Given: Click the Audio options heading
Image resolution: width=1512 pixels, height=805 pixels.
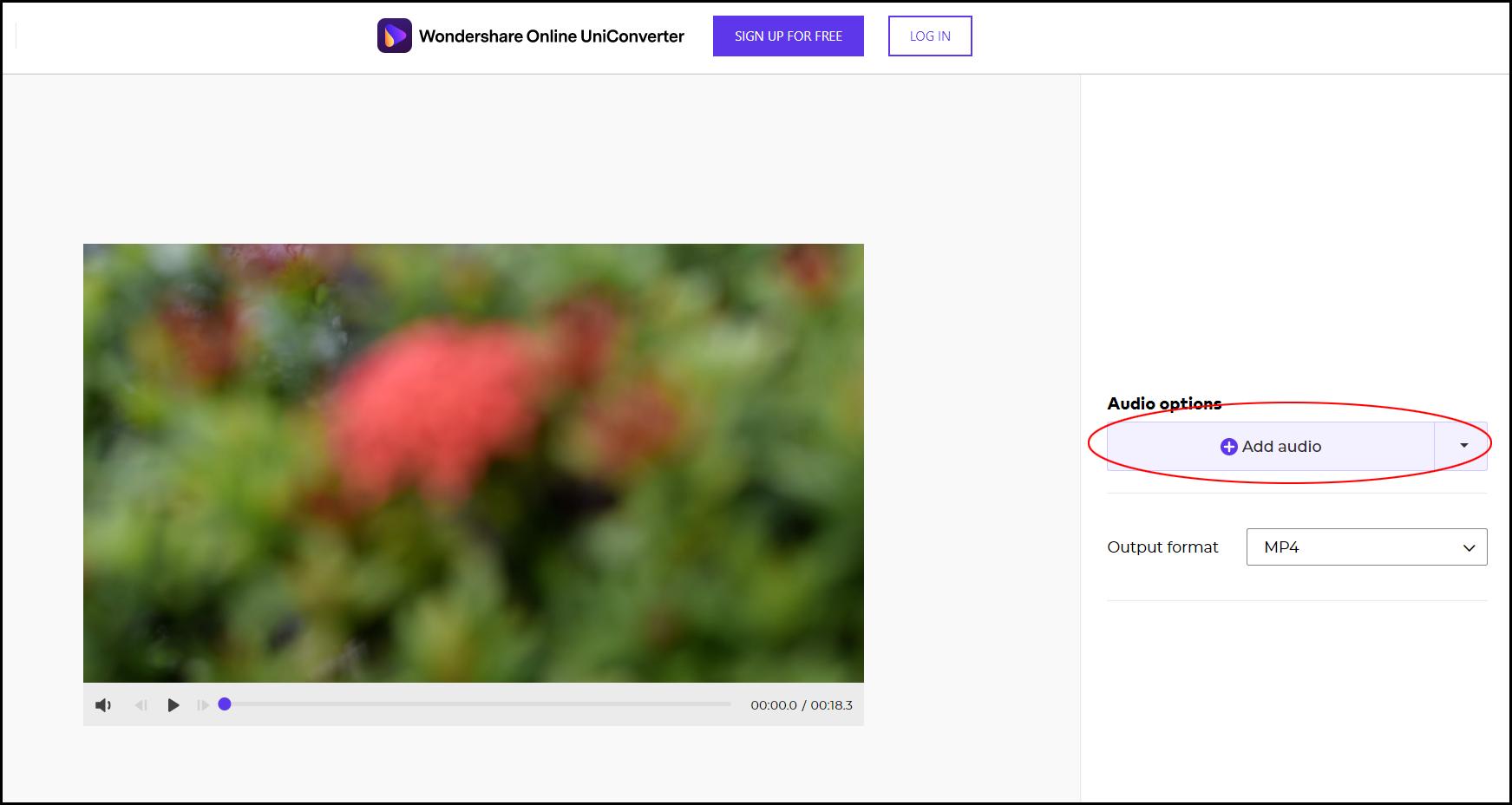Looking at the screenshot, I should (1164, 403).
